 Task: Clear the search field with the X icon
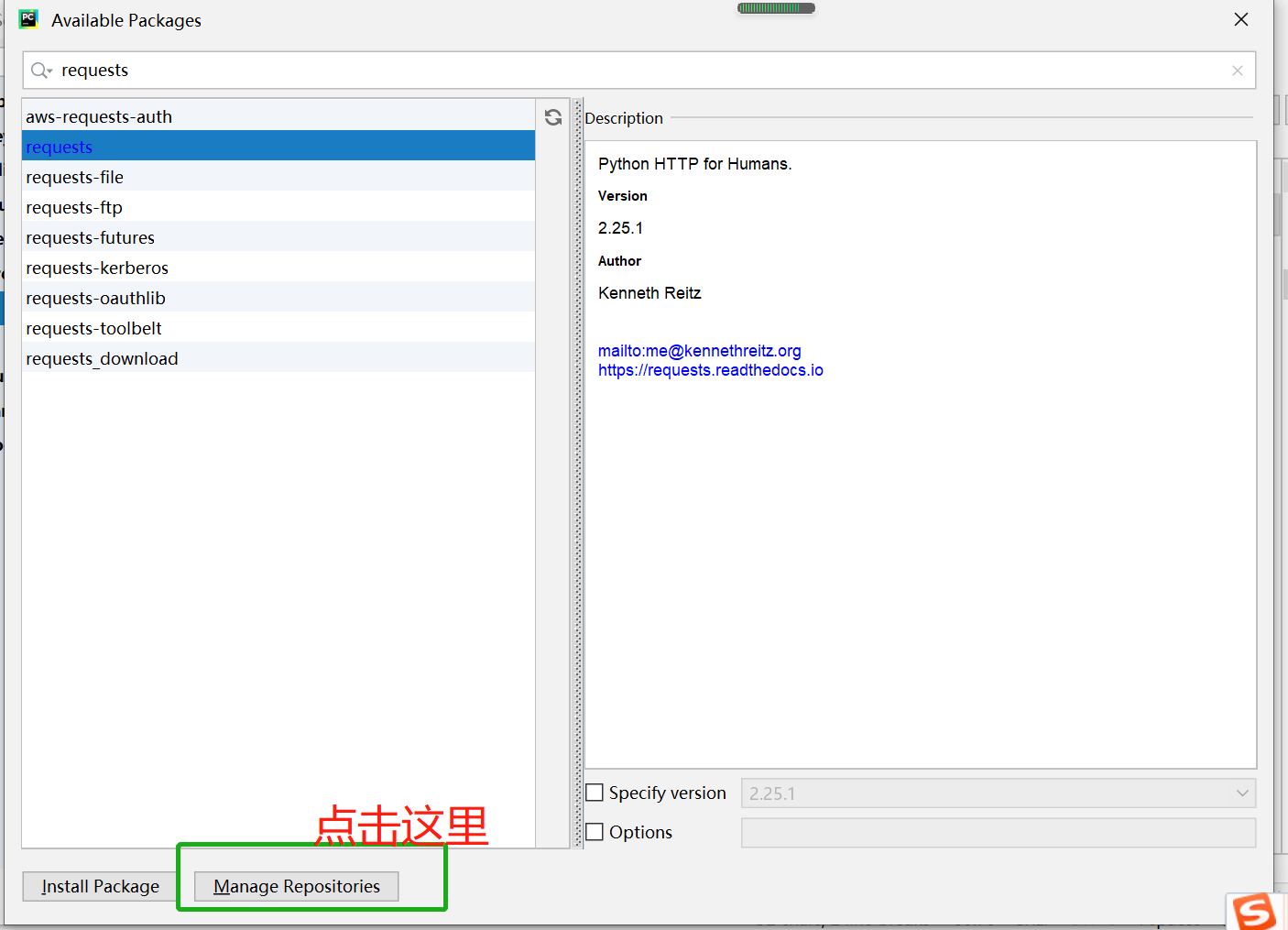[x=1238, y=71]
